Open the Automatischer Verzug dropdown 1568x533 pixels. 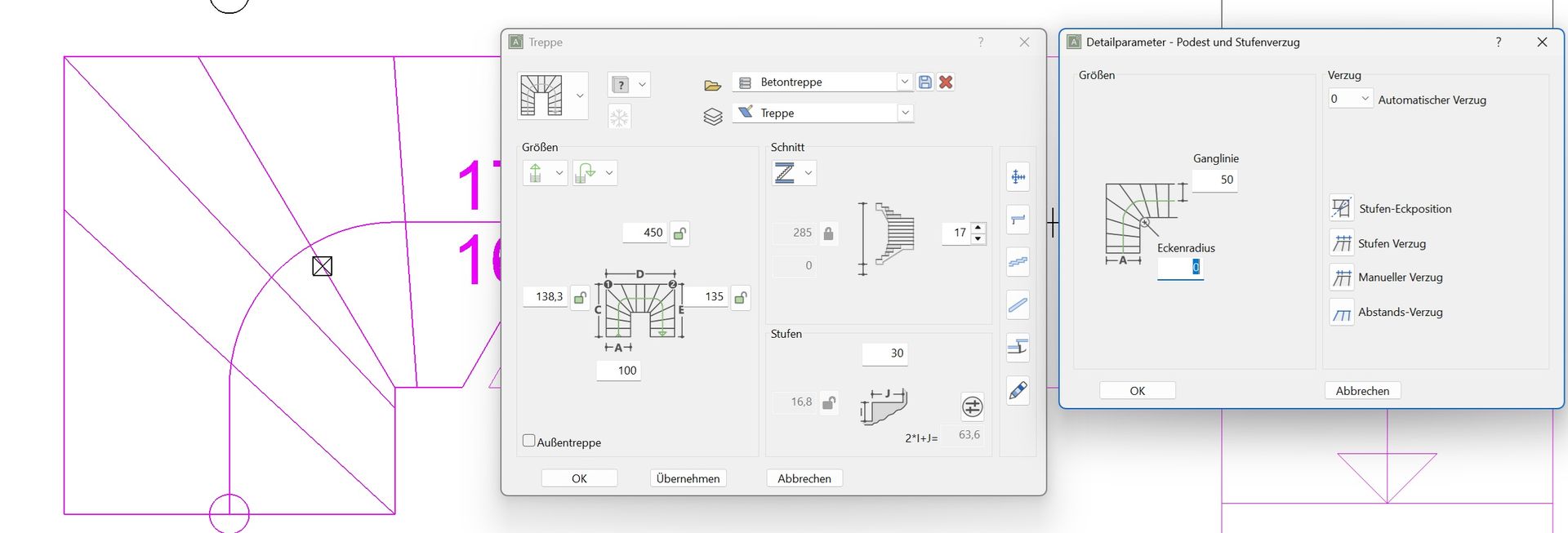[1364, 99]
